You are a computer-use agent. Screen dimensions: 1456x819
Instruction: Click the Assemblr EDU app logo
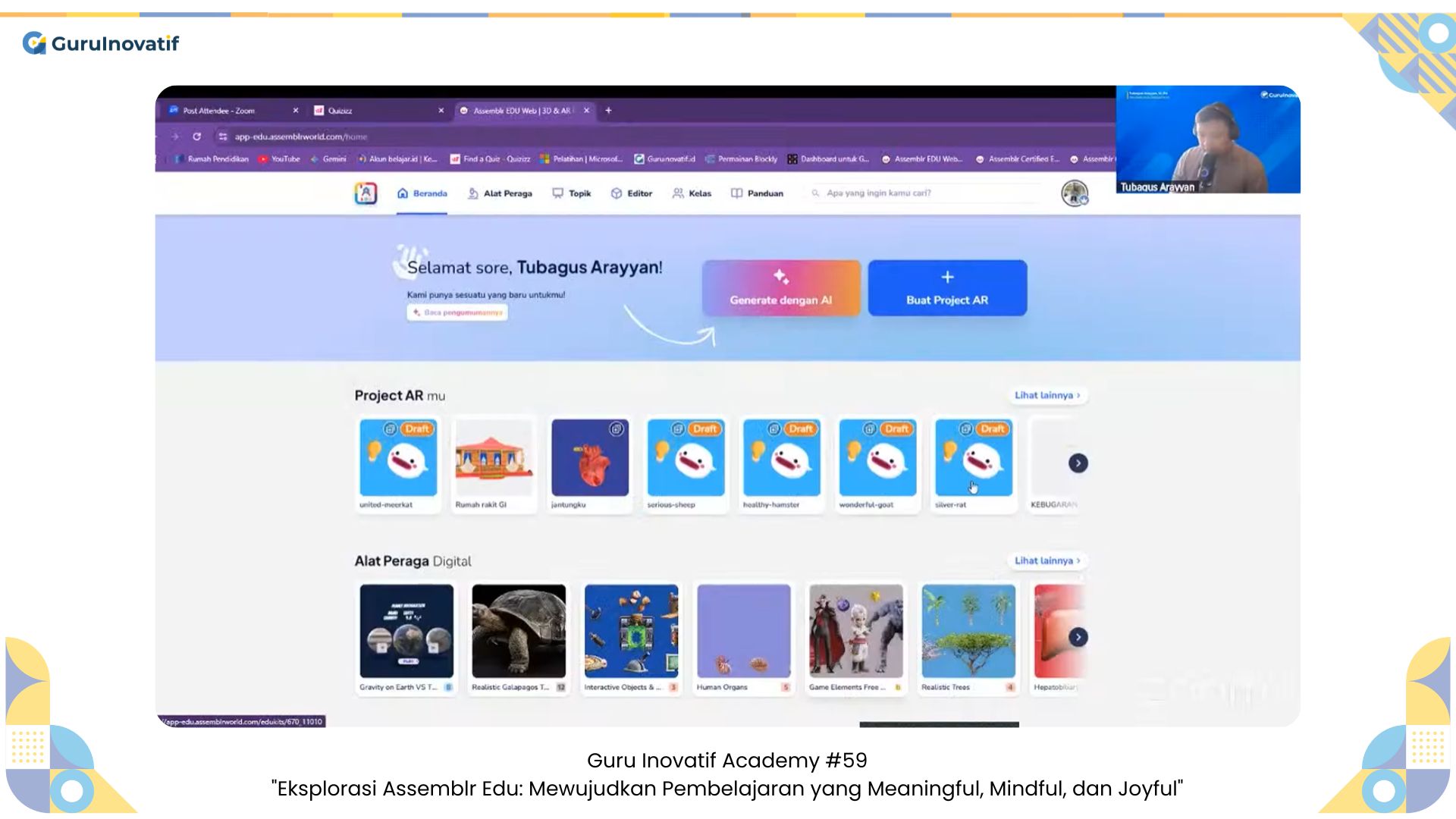366,193
